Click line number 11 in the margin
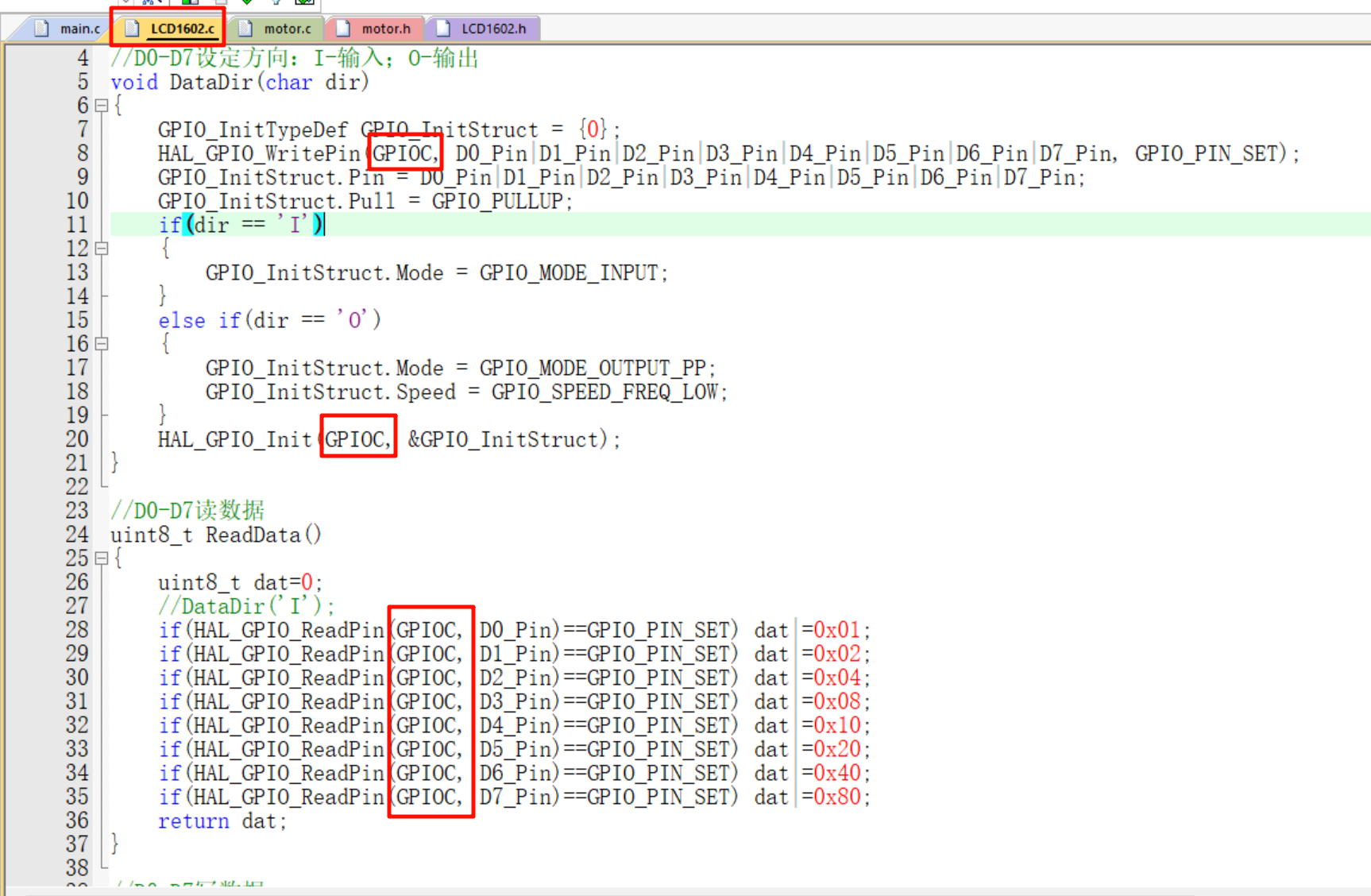 tap(77, 225)
